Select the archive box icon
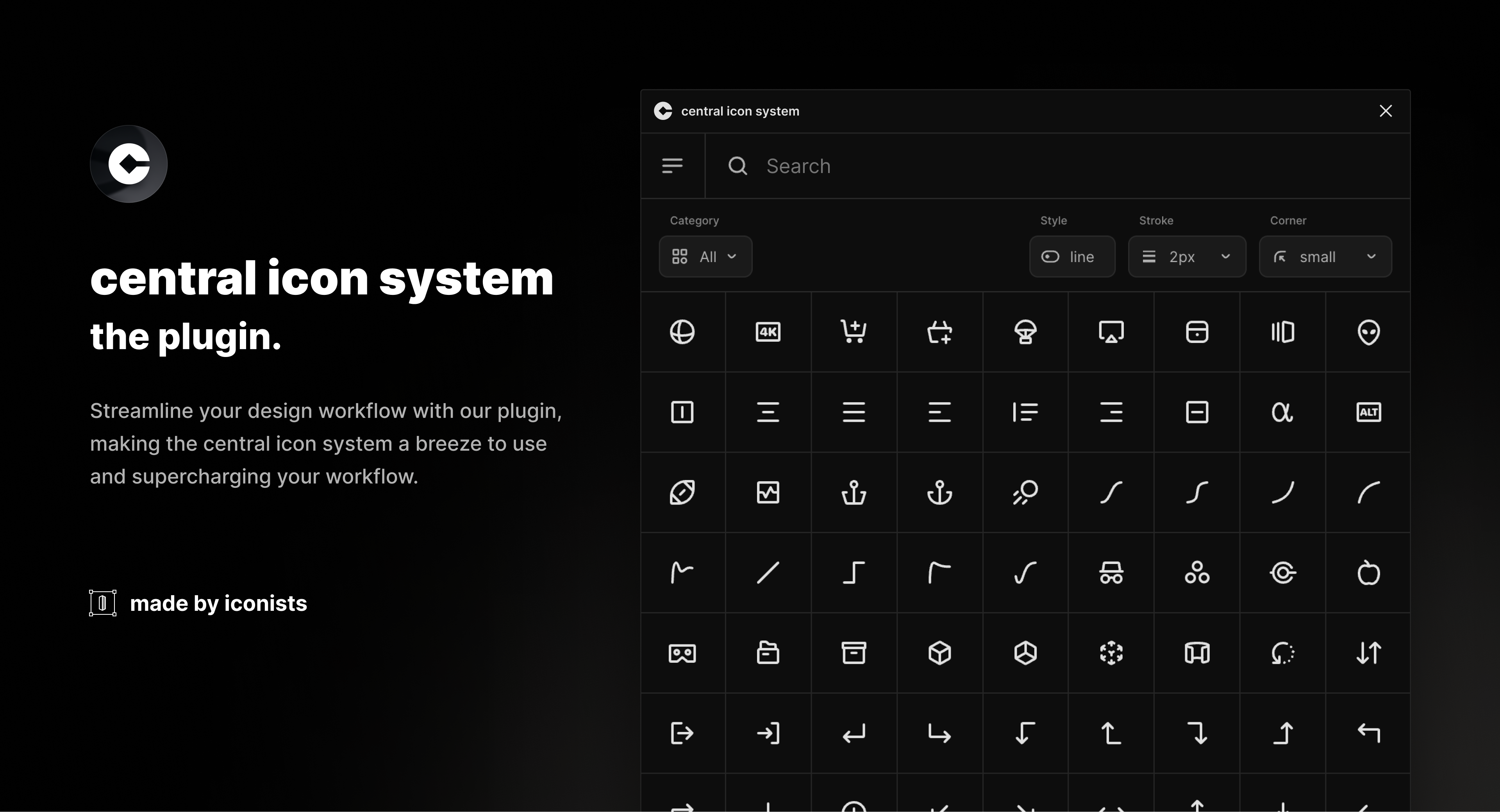The width and height of the screenshot is (1500, 812). pos(853,653)
